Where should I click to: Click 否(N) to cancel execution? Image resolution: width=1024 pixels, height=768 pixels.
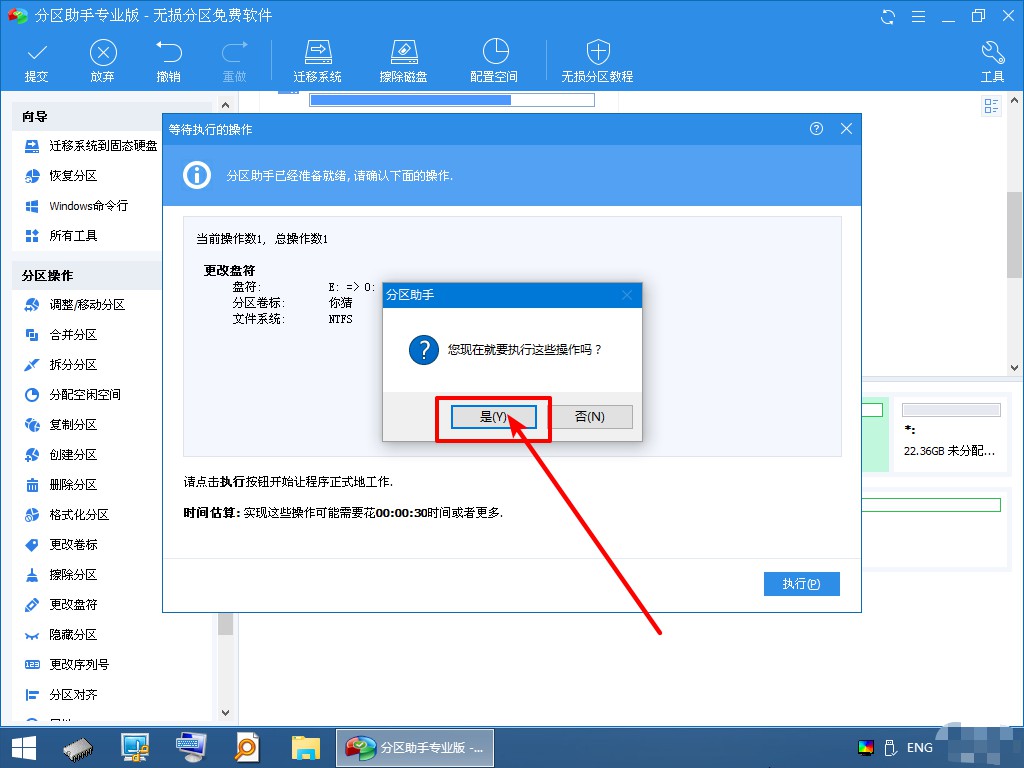tap(589, 417)
